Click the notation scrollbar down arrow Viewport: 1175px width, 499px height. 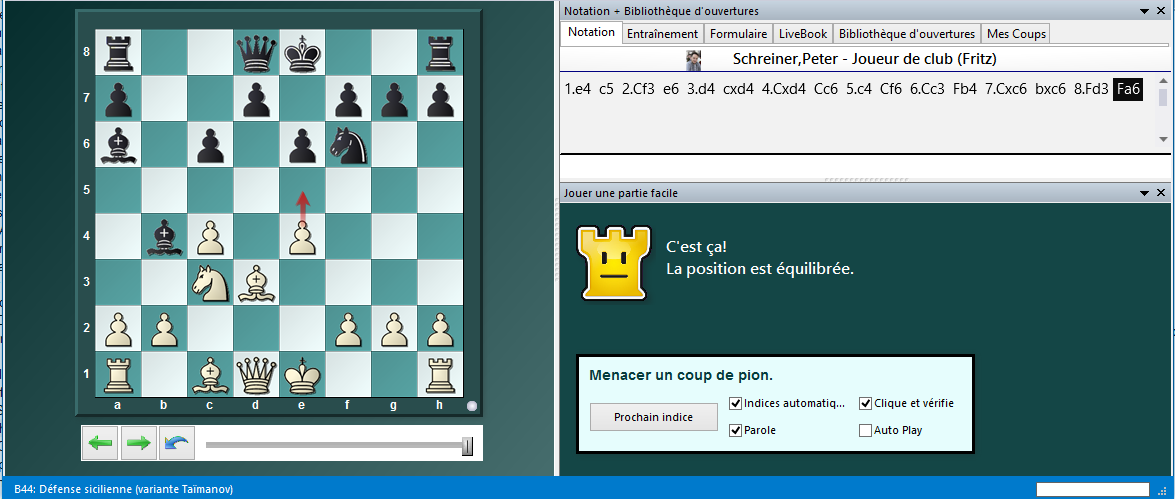1163,139
